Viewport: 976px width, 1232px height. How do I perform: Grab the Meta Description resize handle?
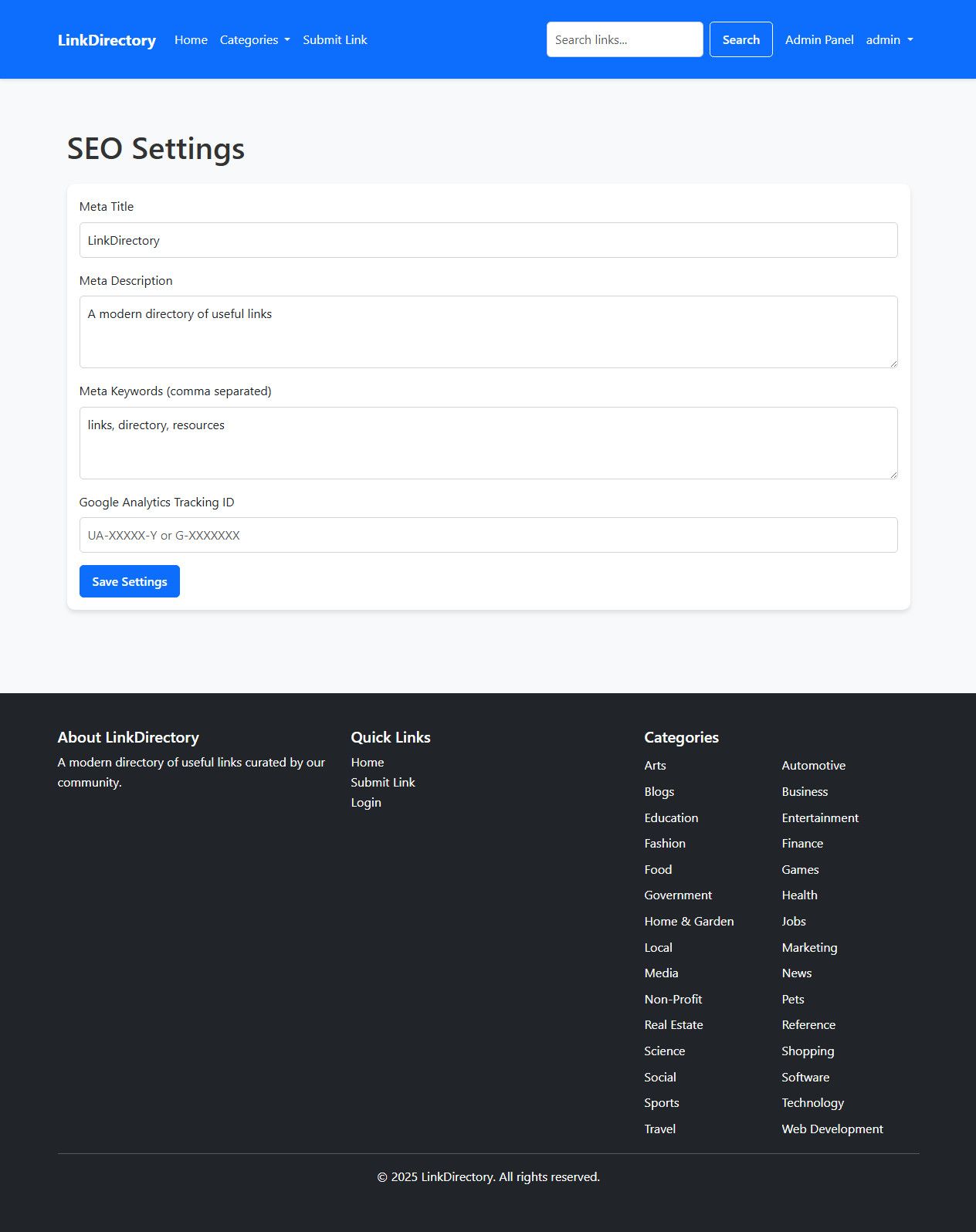tap(893, 364)
